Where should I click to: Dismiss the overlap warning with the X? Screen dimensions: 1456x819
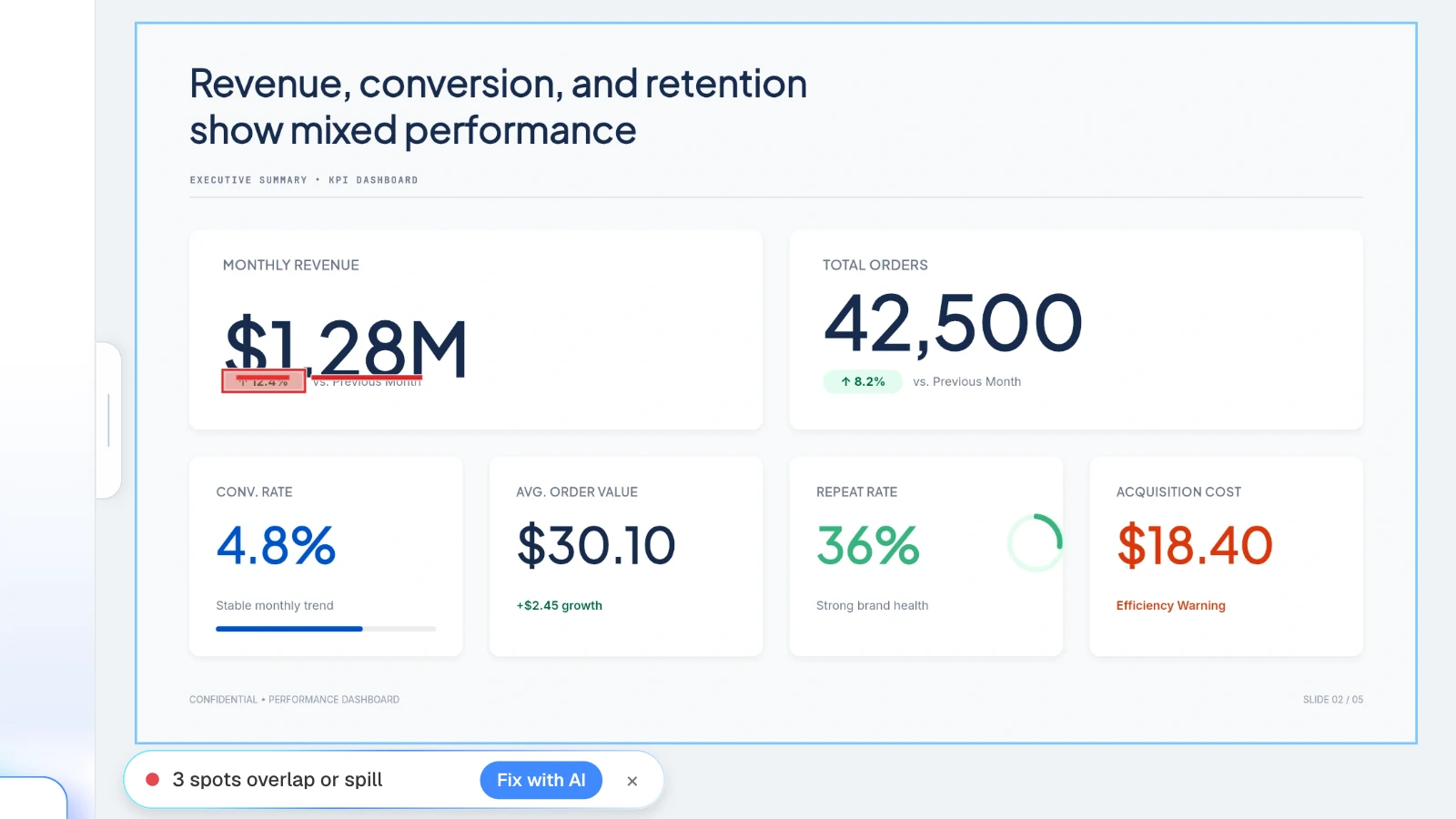point(632,781)
